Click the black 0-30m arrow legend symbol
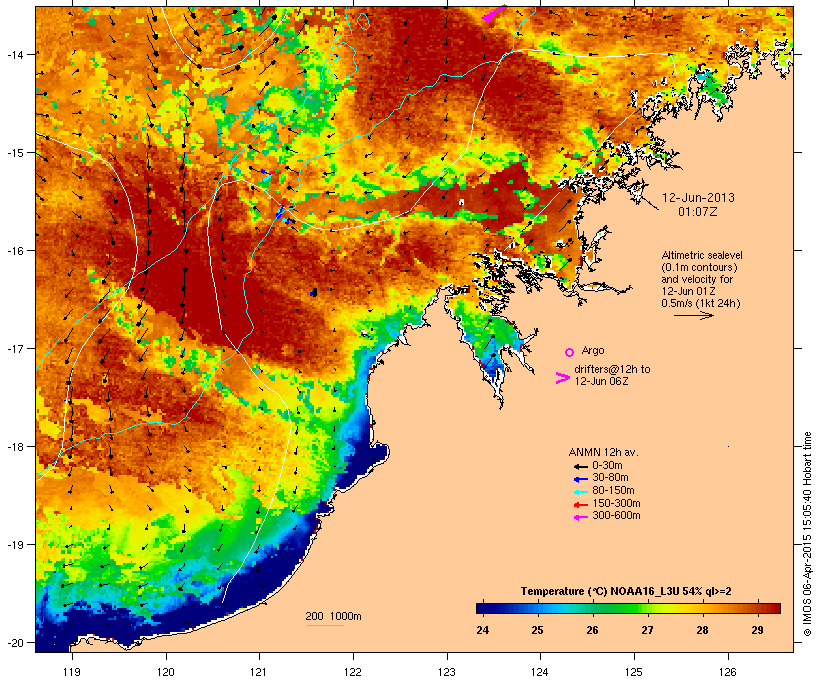The width and height of the screenshot is (820, 680). point(580,466)
